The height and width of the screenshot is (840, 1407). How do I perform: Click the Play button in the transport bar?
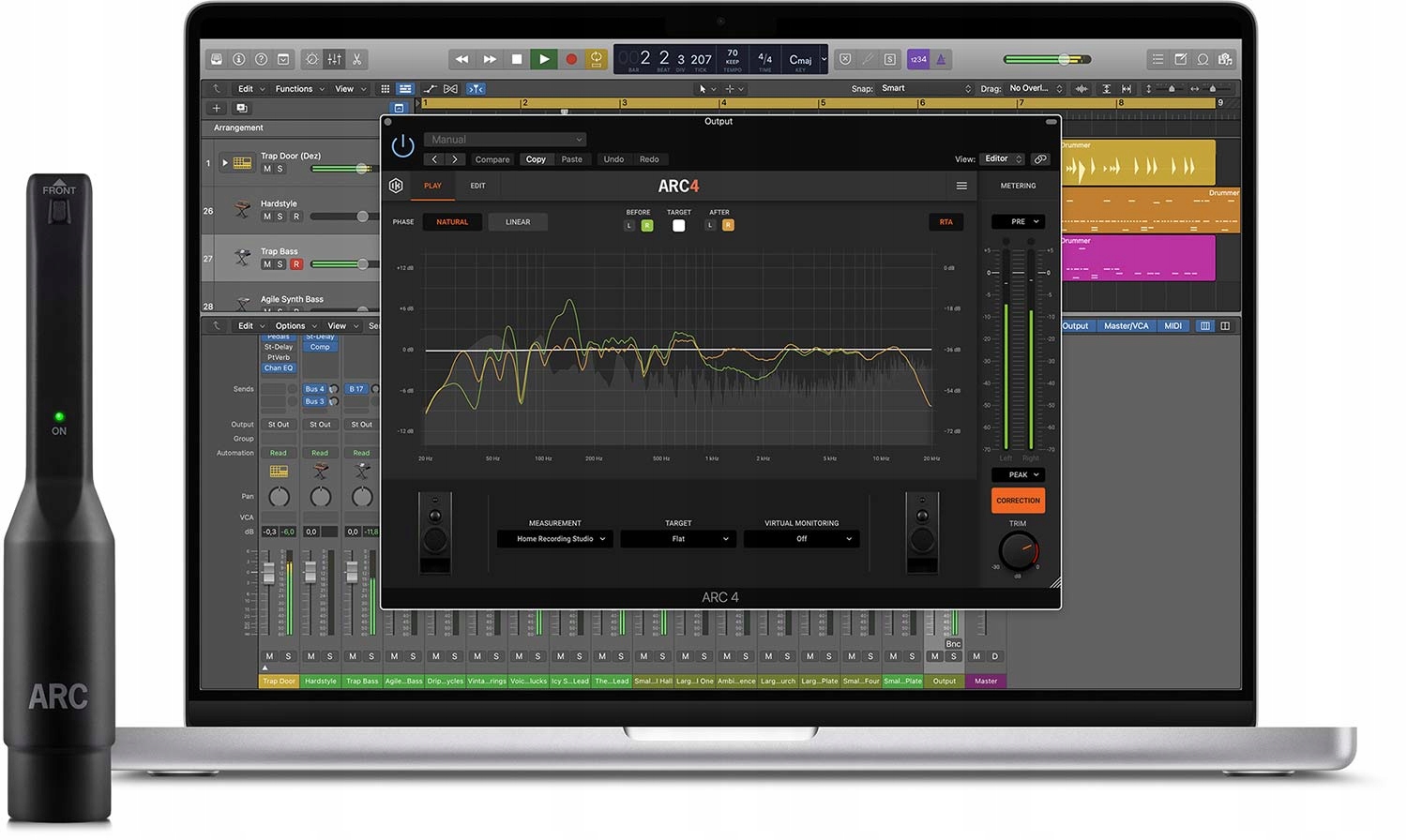(x=543, y=59)
